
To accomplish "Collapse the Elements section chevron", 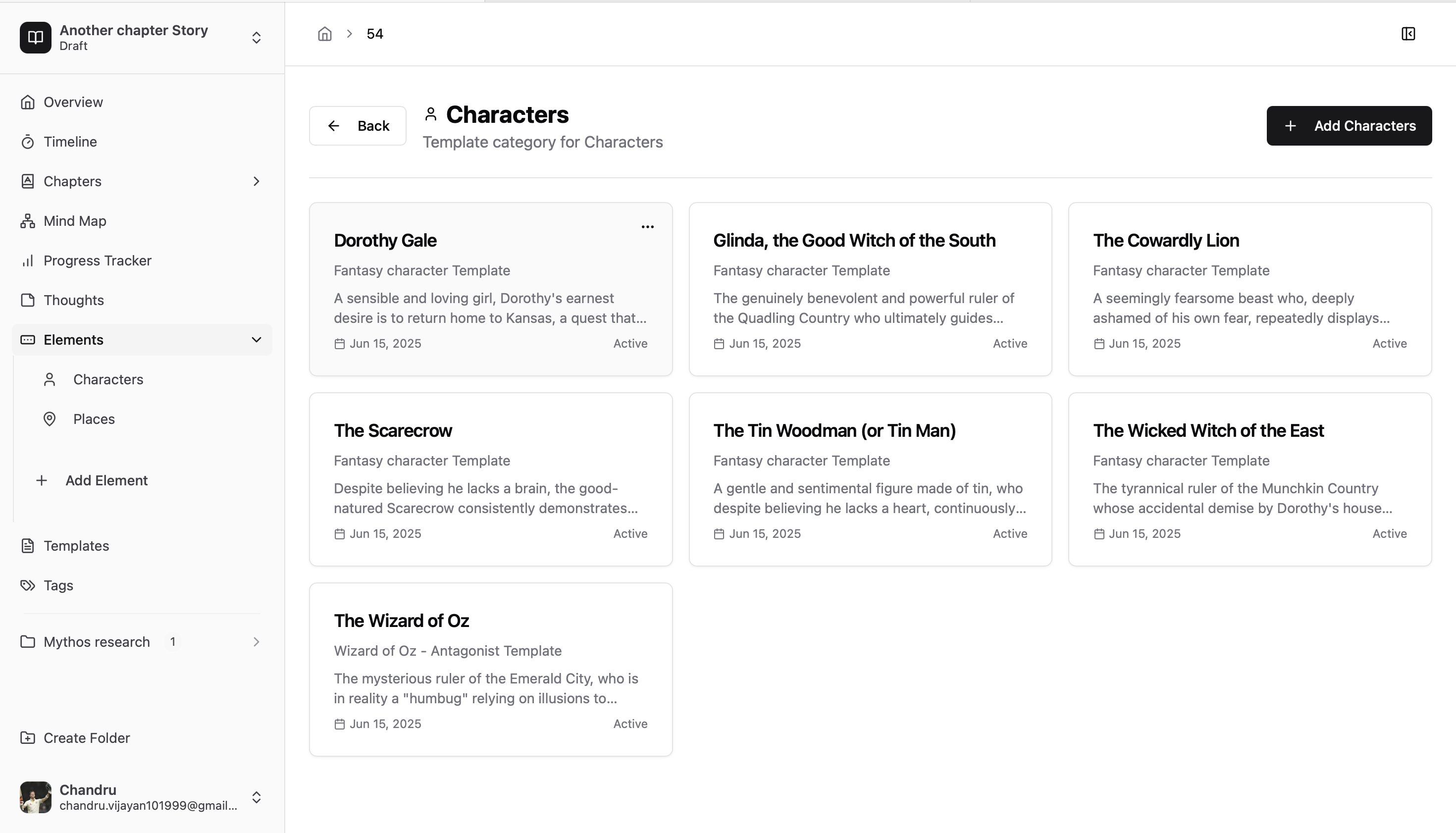I will (257, 340).
